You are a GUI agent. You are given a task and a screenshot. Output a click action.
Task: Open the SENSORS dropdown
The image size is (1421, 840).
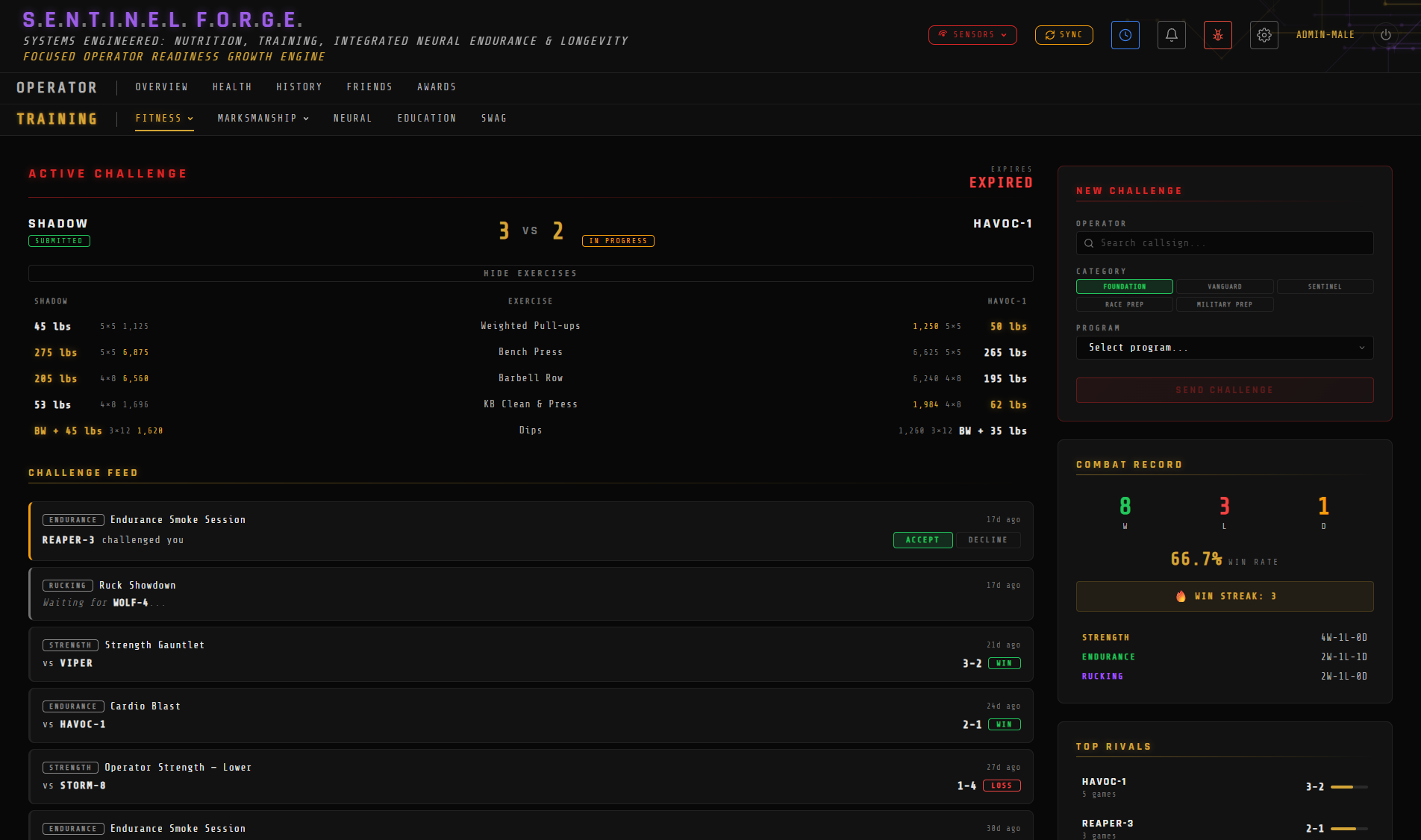(972, 34)
